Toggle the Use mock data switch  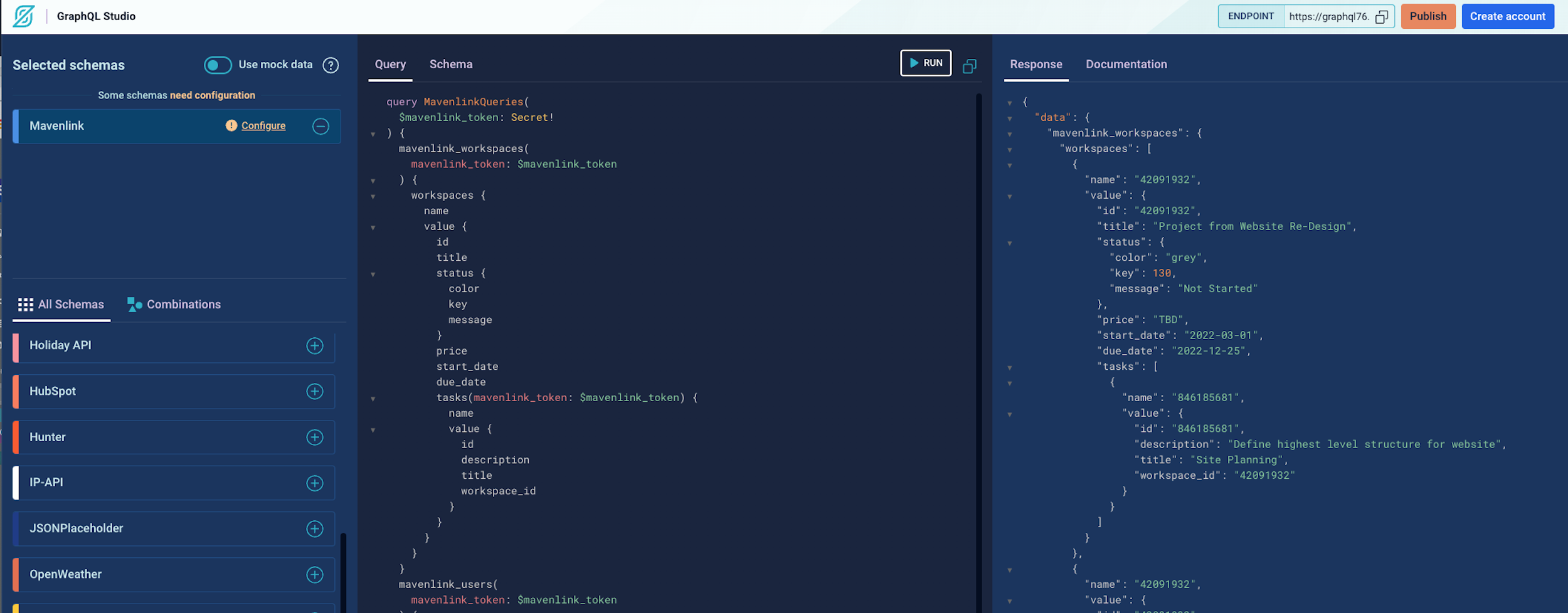(218, 65)
